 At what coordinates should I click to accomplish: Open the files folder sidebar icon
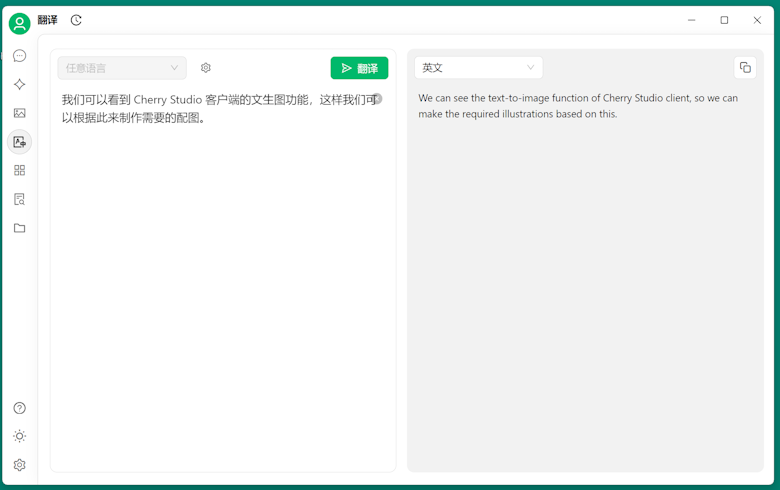click(19, 228)
